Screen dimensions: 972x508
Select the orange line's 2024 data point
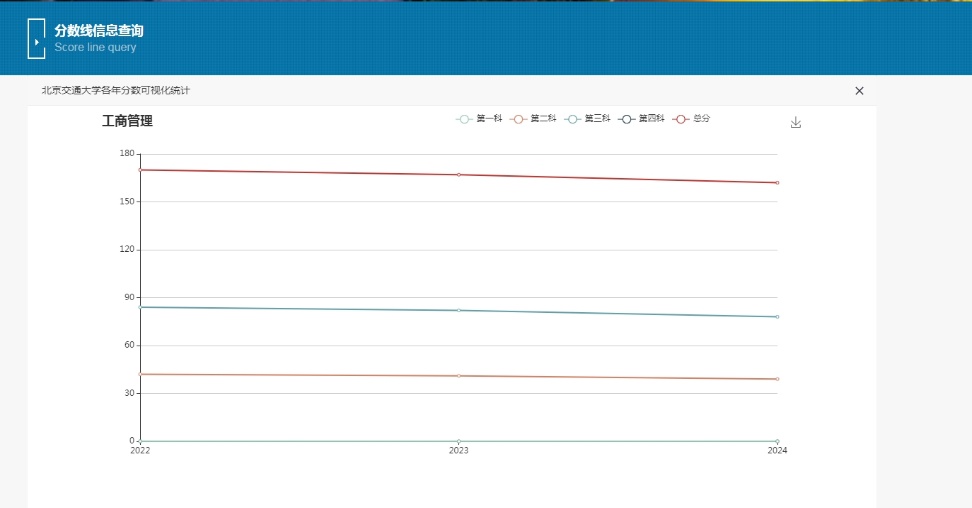777,379
